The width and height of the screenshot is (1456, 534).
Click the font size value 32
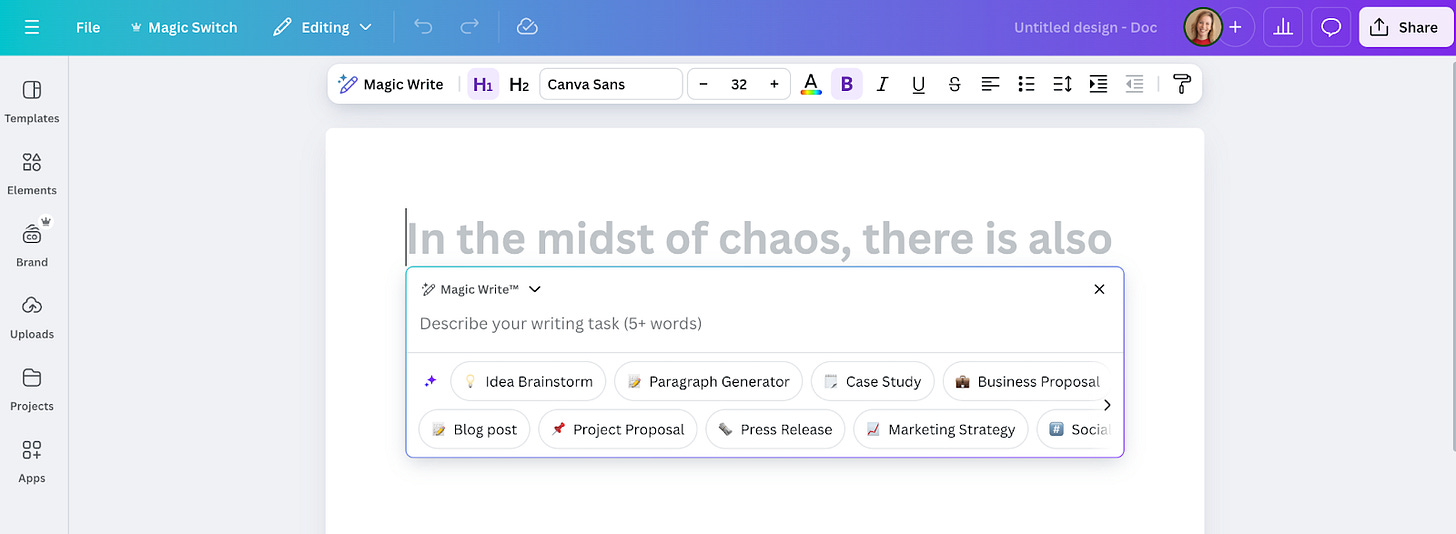point(739,84)
